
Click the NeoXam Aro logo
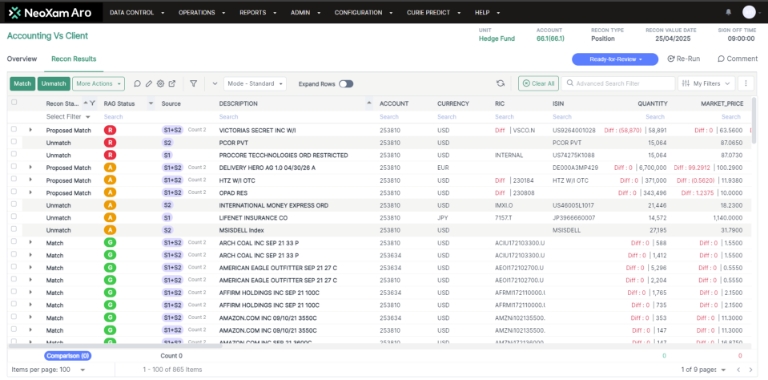coord(50,13)
